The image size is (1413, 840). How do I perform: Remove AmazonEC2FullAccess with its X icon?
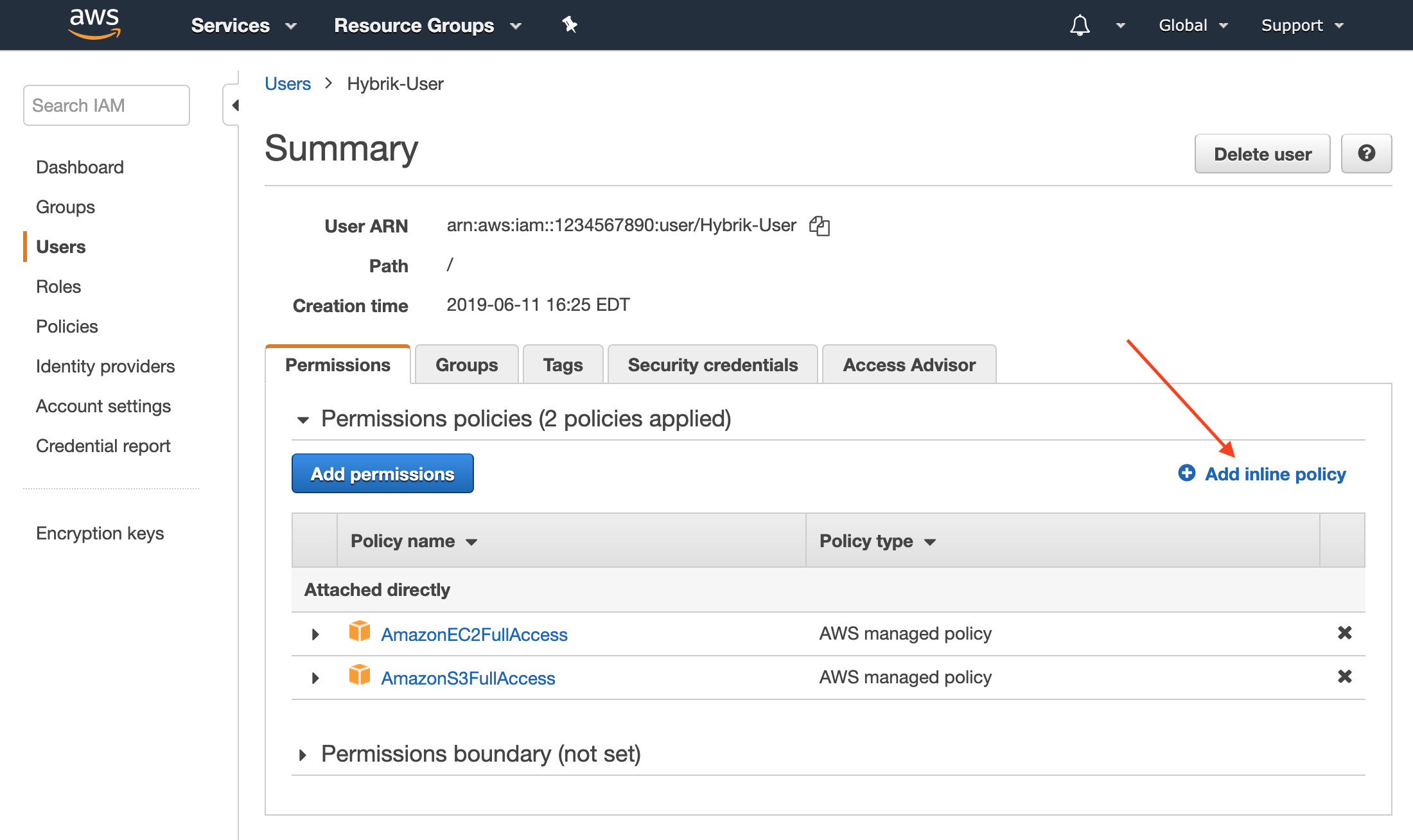point(1344,633)
